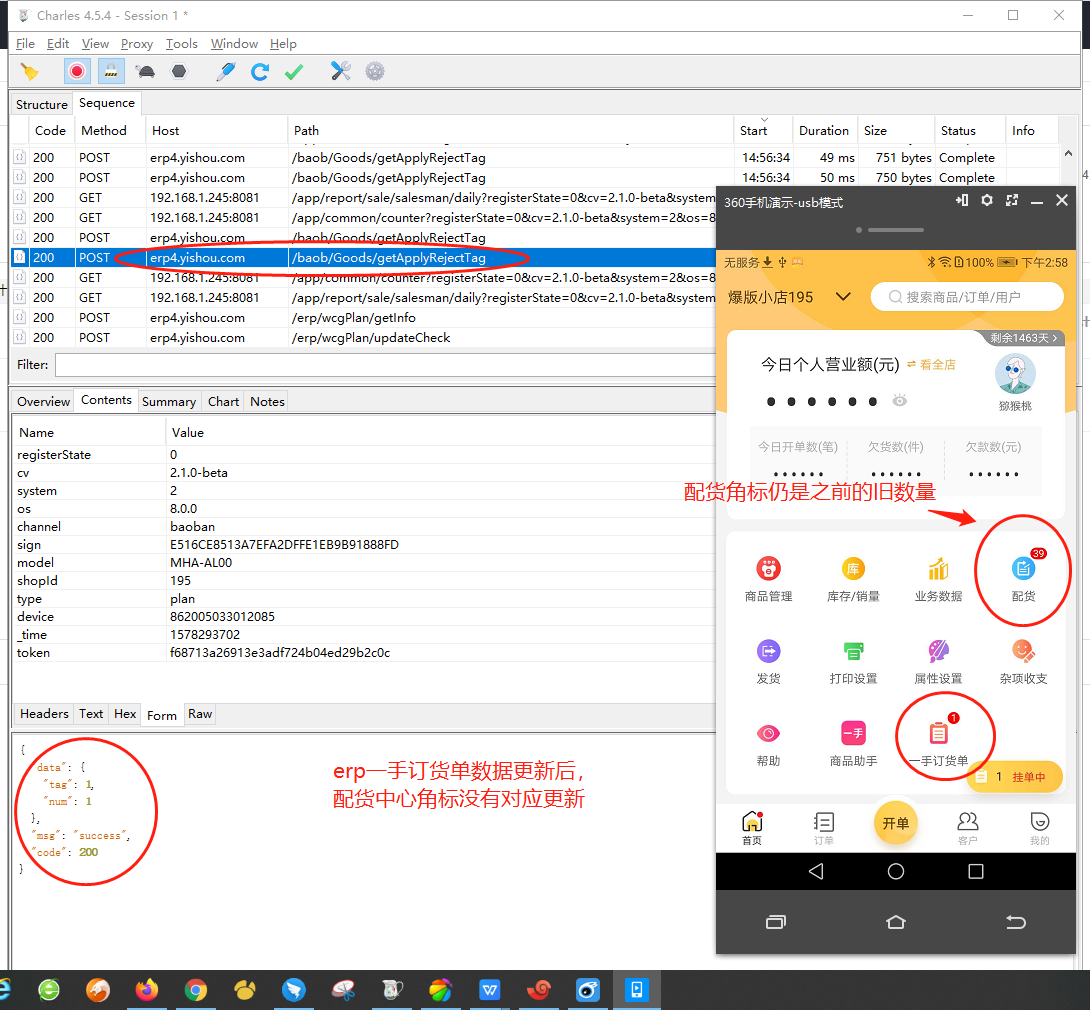Screen dimensions: 1090x1010
Task: Tap the 剩余1463天 badge
Action: [x=1024, y=338]
